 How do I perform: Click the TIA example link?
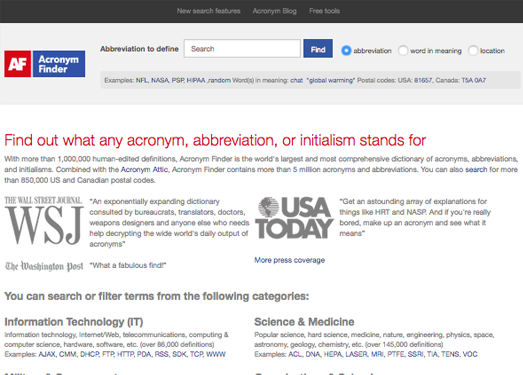click(433, 354)
